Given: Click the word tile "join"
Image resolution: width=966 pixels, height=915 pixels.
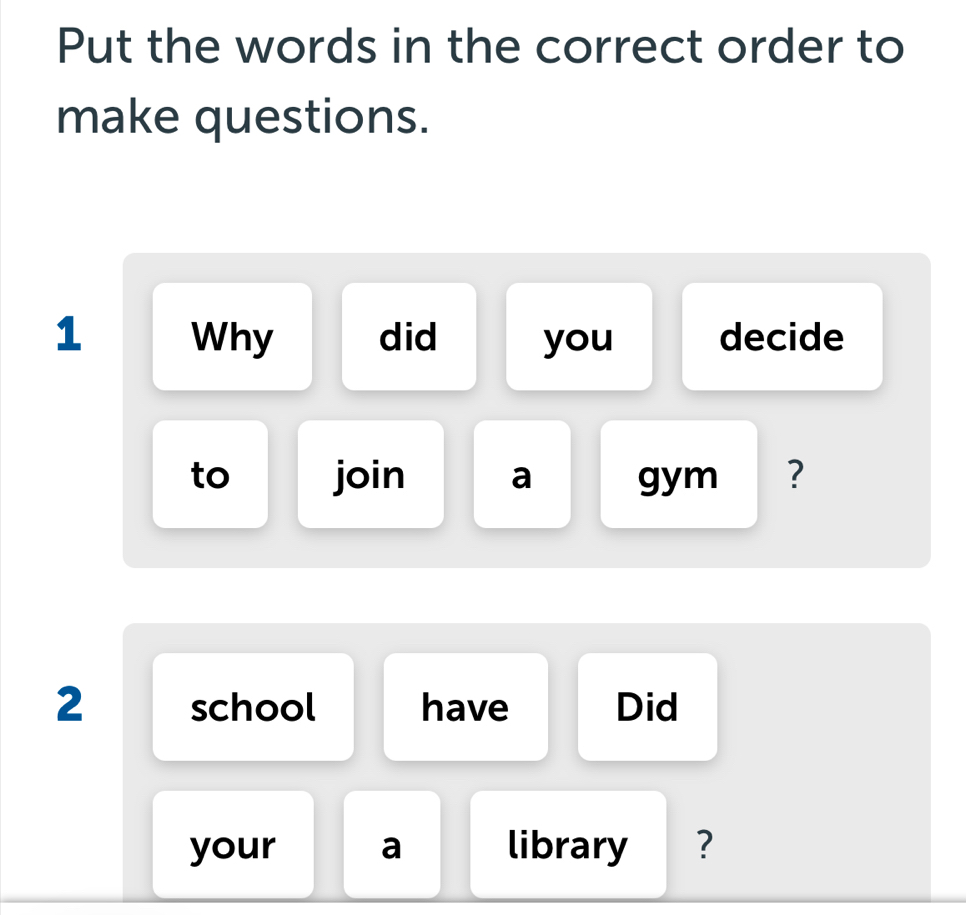Looking at the screenshot, I should [x=370, y=475].
